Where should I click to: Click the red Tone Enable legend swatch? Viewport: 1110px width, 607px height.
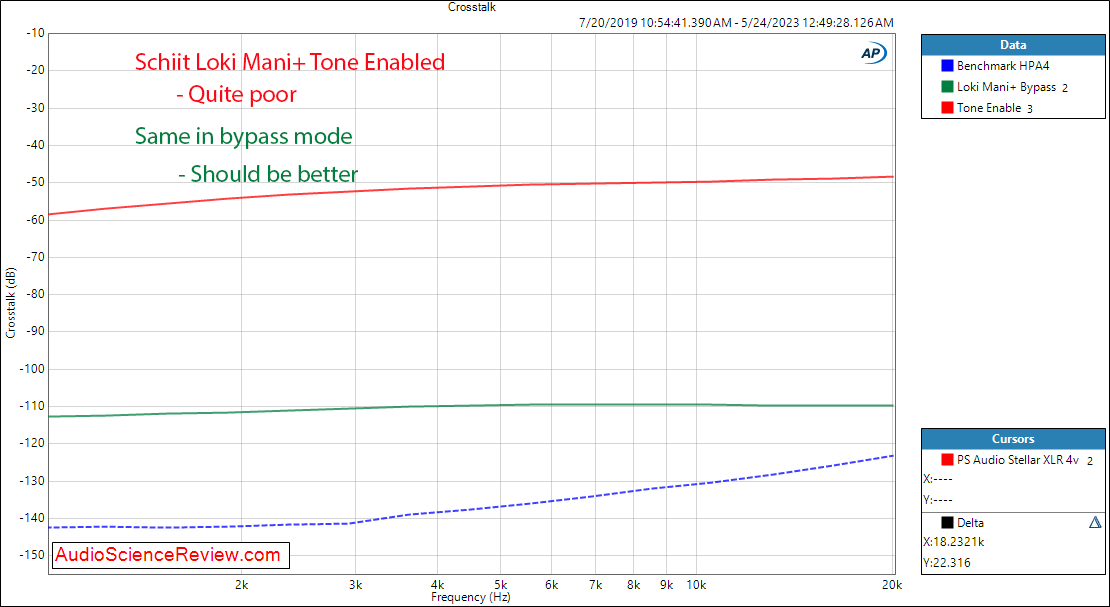click(946, 108)
